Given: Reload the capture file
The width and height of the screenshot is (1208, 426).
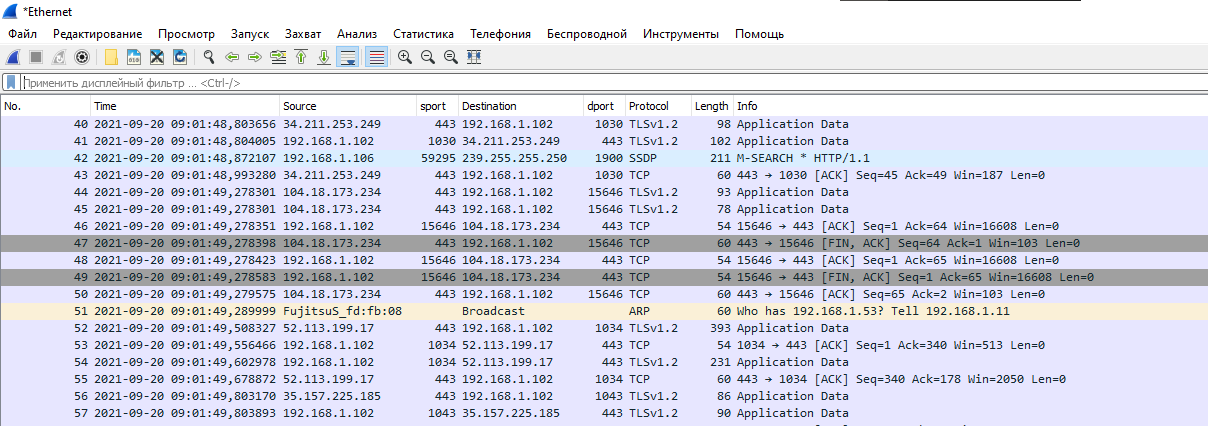Looking at the screenshot, I should (x=180, y=58).
